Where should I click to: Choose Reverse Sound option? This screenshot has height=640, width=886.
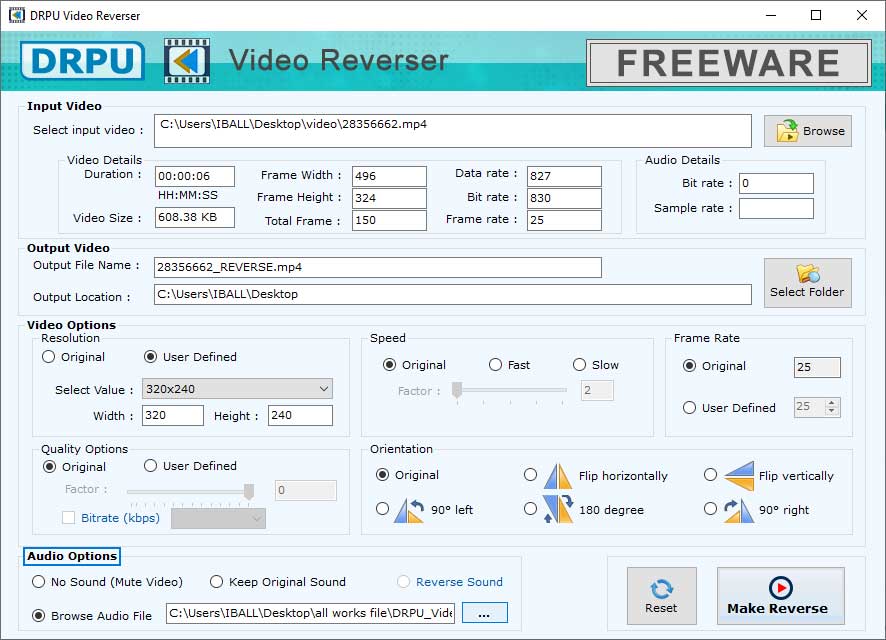[403, 582]
